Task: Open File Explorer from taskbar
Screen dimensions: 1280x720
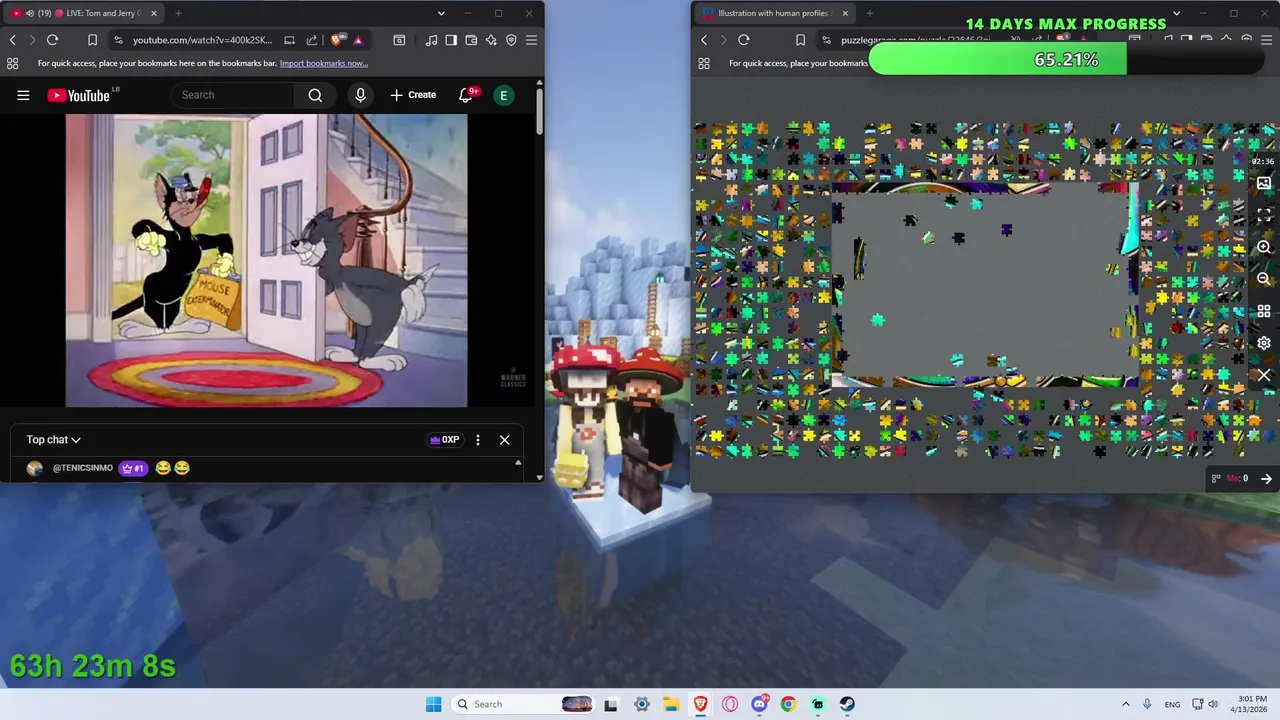Action: point(671,704)
